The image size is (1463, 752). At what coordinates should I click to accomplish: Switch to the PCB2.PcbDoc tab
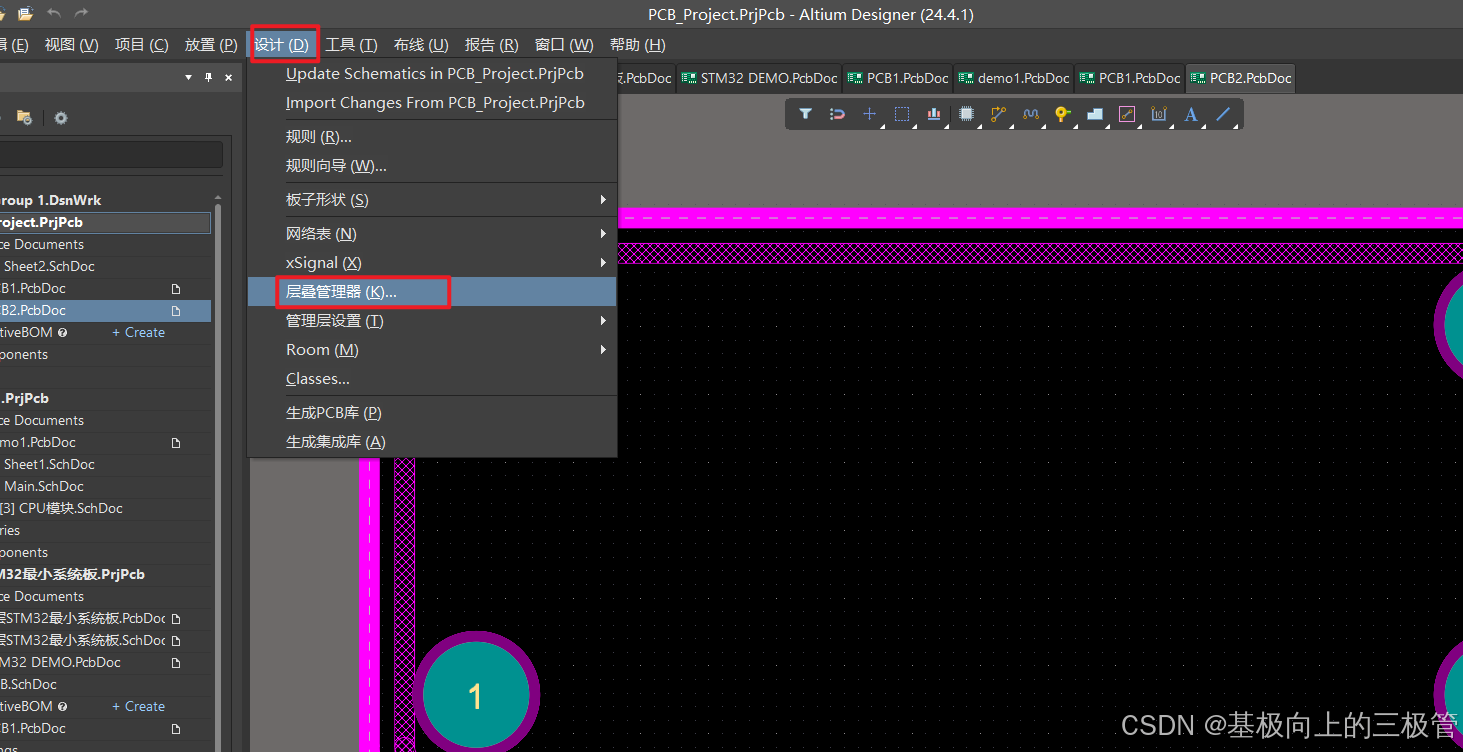point(1240,78)
